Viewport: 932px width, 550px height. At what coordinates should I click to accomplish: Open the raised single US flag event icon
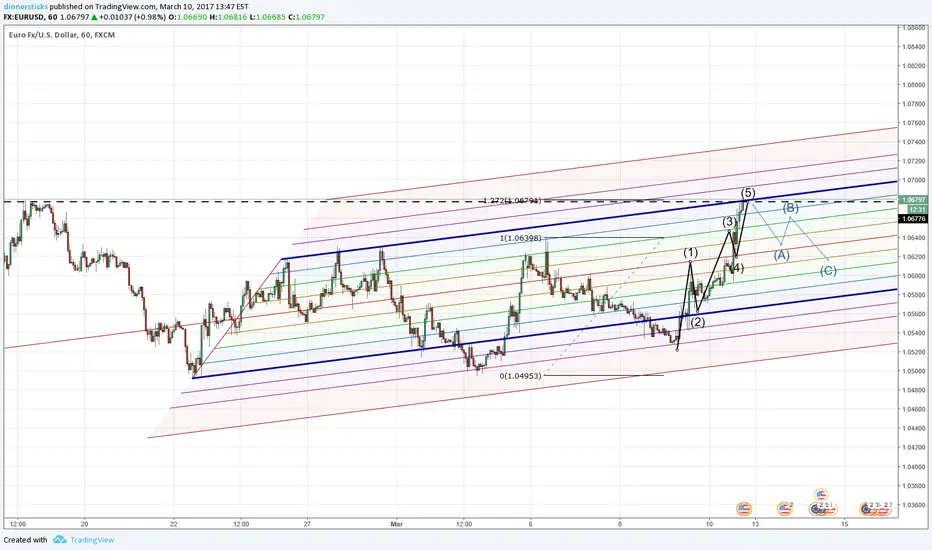tap(821, 495)
